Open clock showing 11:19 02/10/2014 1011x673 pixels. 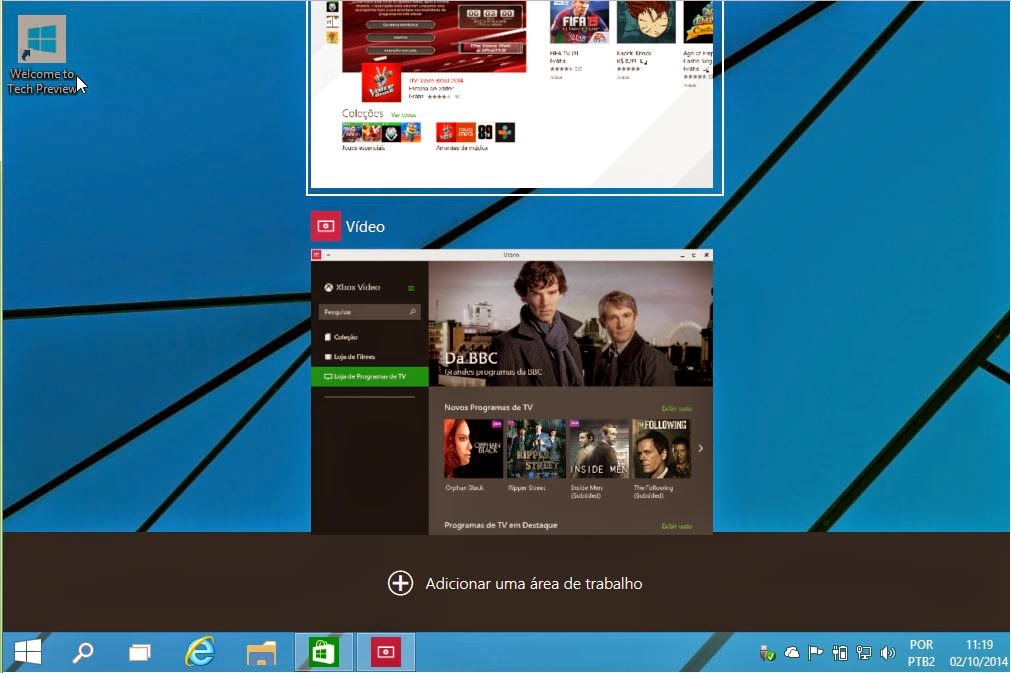[x=978, y=653]
